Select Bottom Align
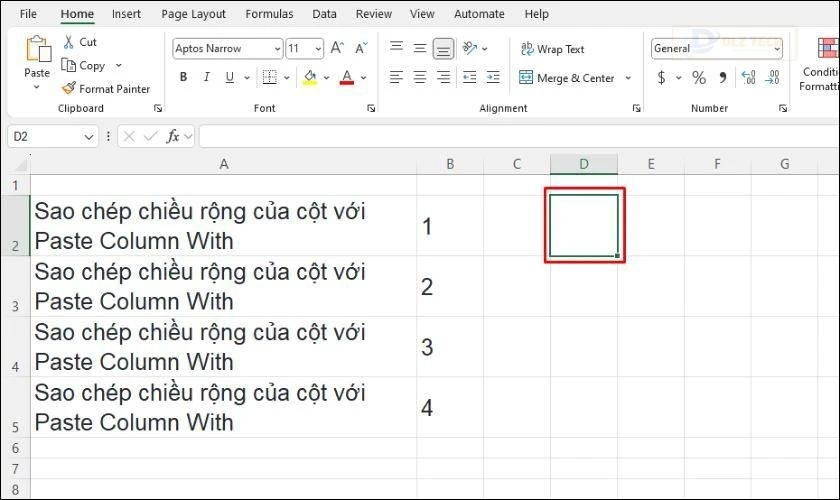 point(444,49)
